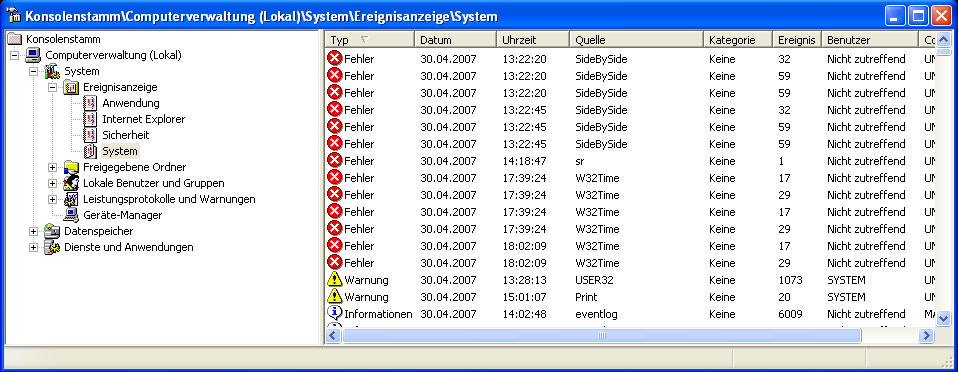Click the Leistungsprotokolle und Warnungen icon
The width and height of the screenshot is (958, 372).
tap(71, 199)
